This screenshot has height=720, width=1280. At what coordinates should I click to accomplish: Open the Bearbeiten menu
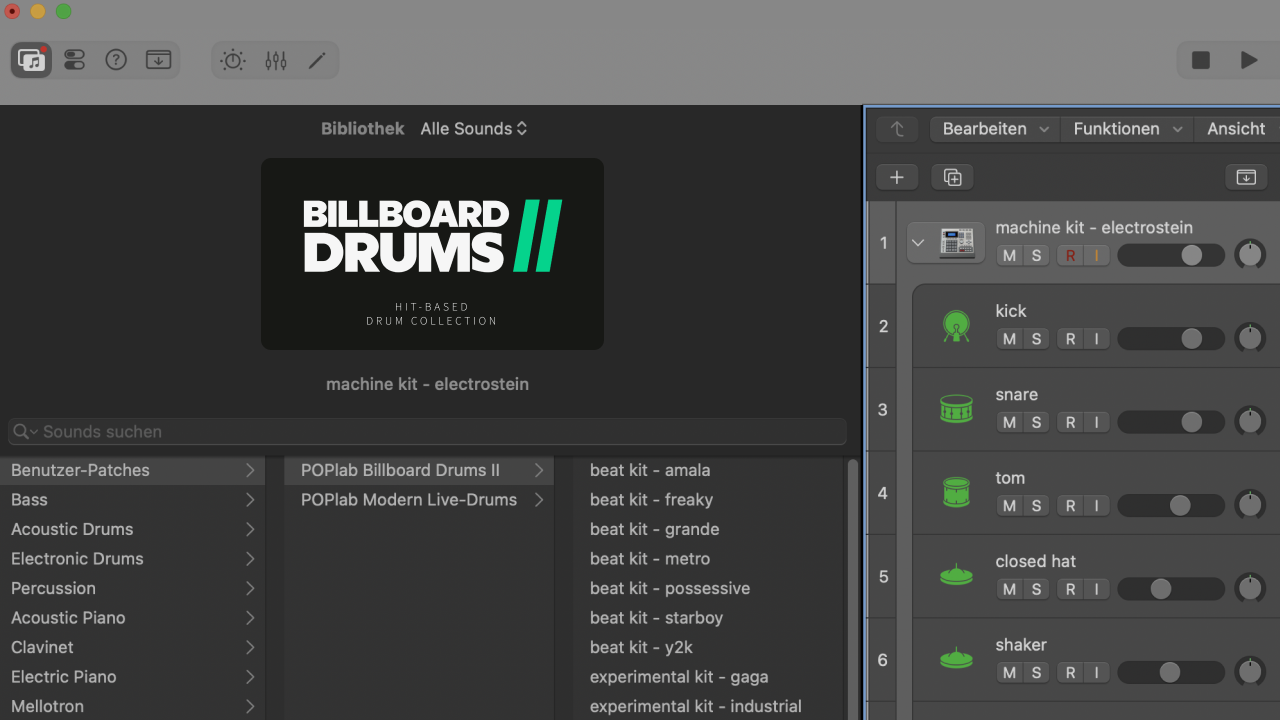995,129
